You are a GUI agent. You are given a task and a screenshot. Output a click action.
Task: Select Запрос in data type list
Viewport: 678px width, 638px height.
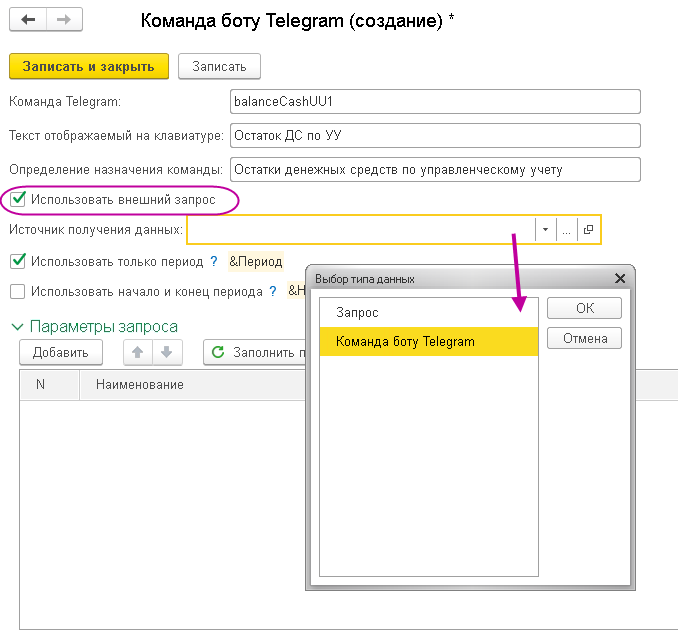(x=429, y=312)
